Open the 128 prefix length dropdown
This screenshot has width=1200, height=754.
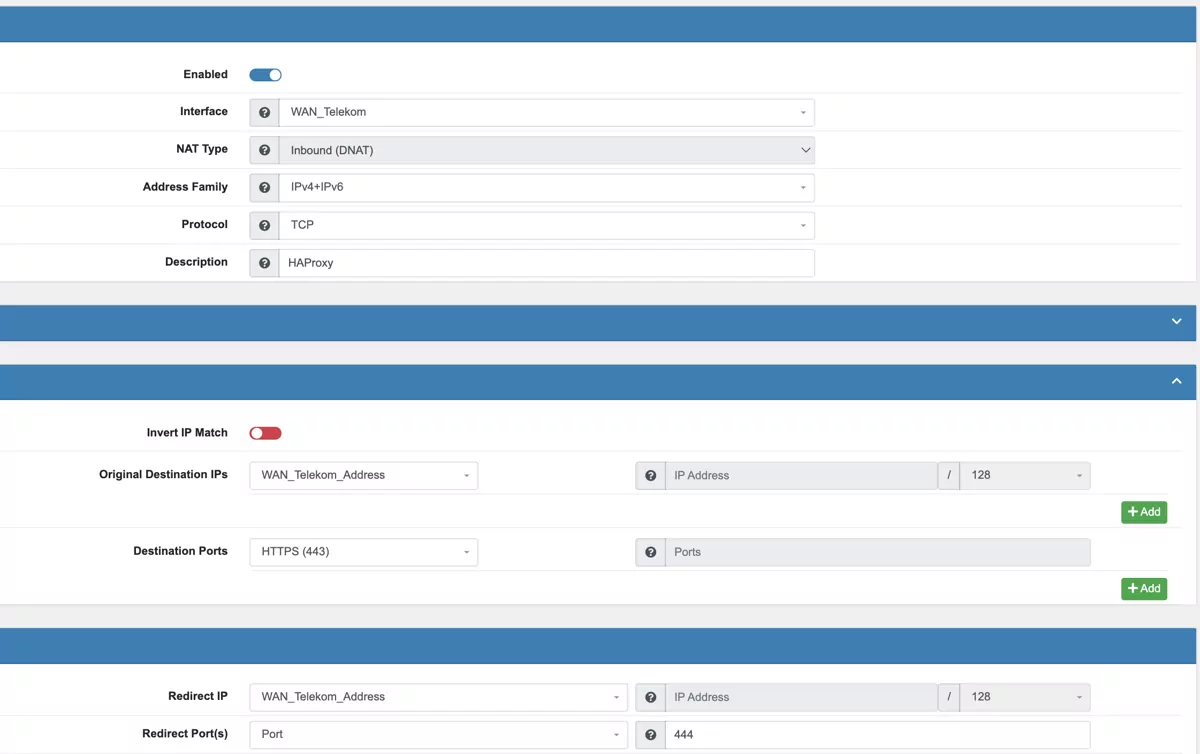click(x=1025, y=475)
